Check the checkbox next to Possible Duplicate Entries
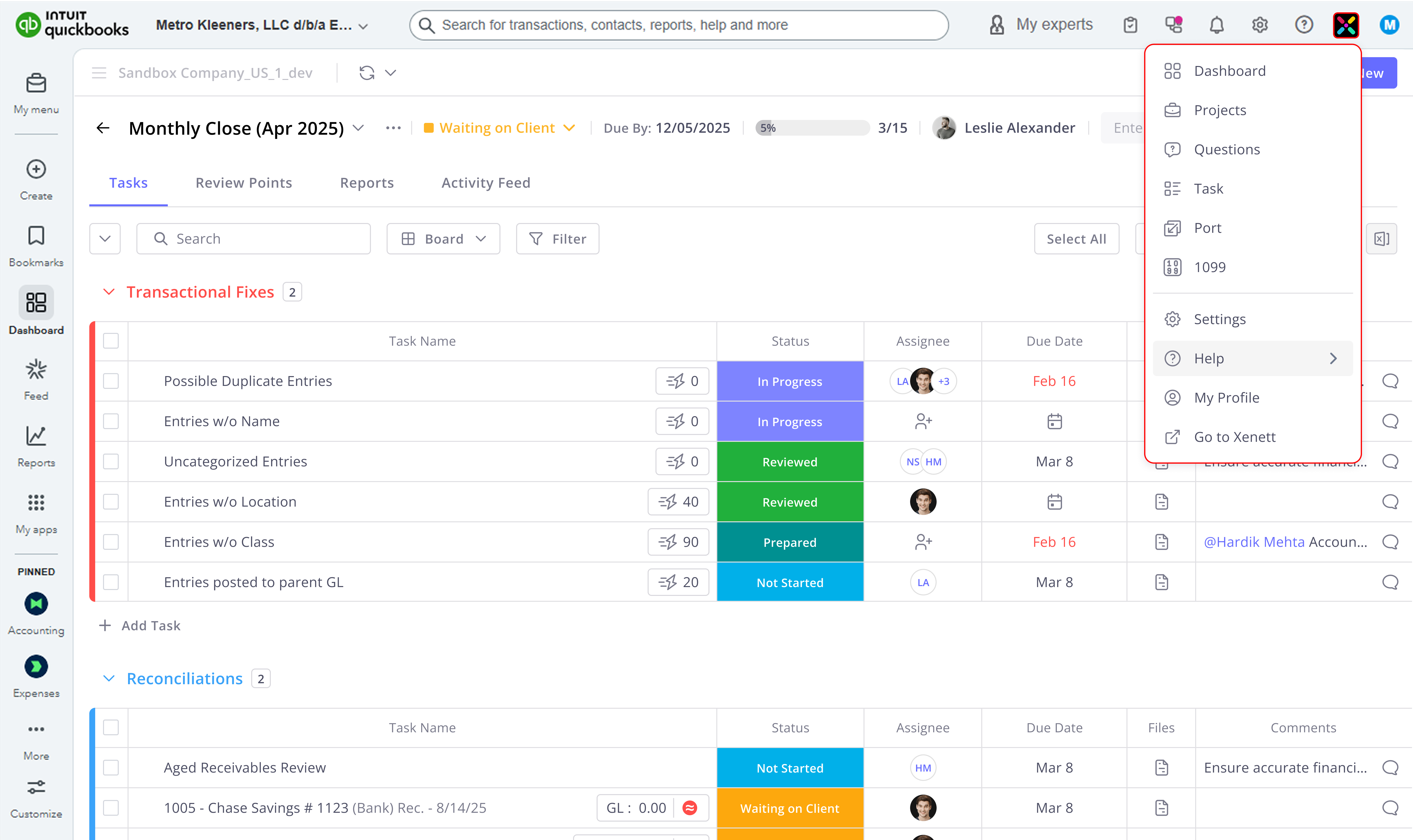The width and height of the screenshot is (1413, 840). [111, 381]
